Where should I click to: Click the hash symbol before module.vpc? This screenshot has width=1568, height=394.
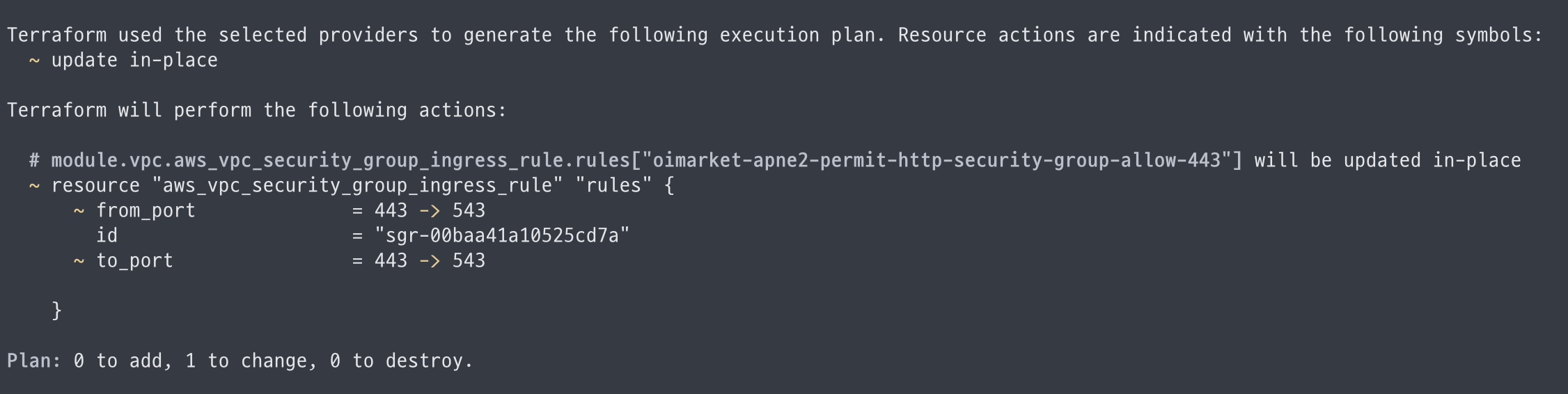[x=34, y=161]
